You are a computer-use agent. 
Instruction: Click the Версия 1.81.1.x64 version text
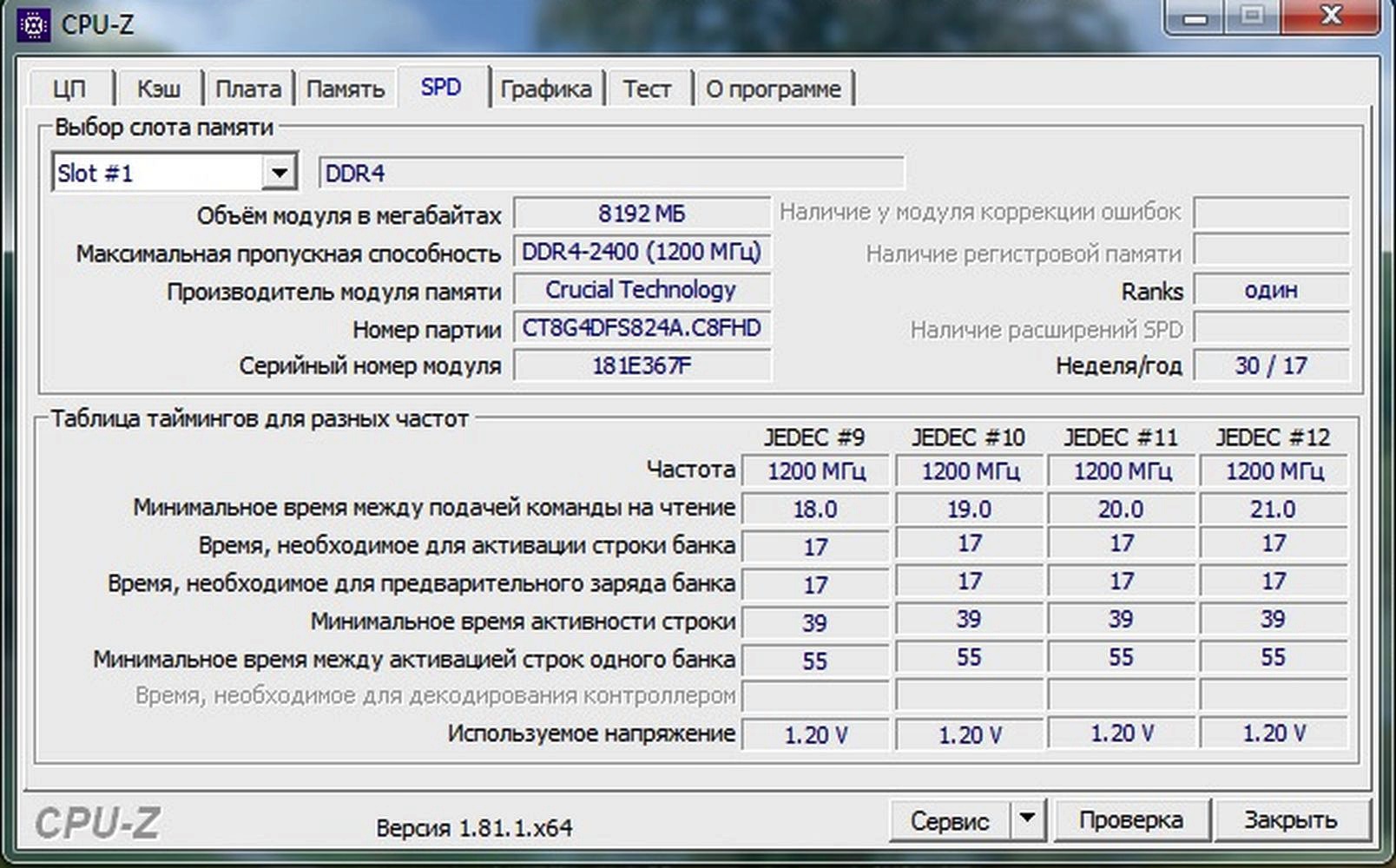click(x=474, y=828)
